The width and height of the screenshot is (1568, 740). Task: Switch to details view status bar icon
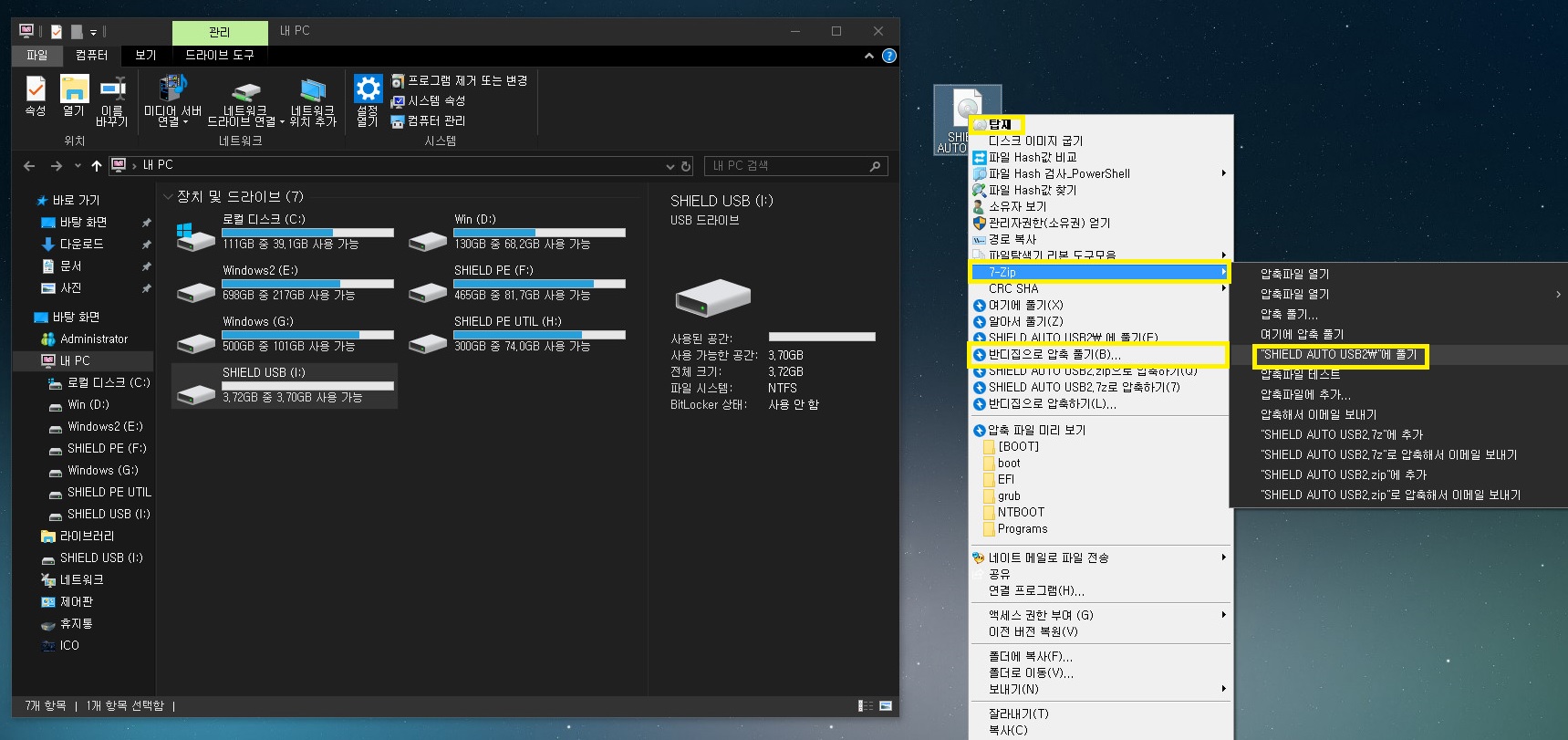(866, 705)
